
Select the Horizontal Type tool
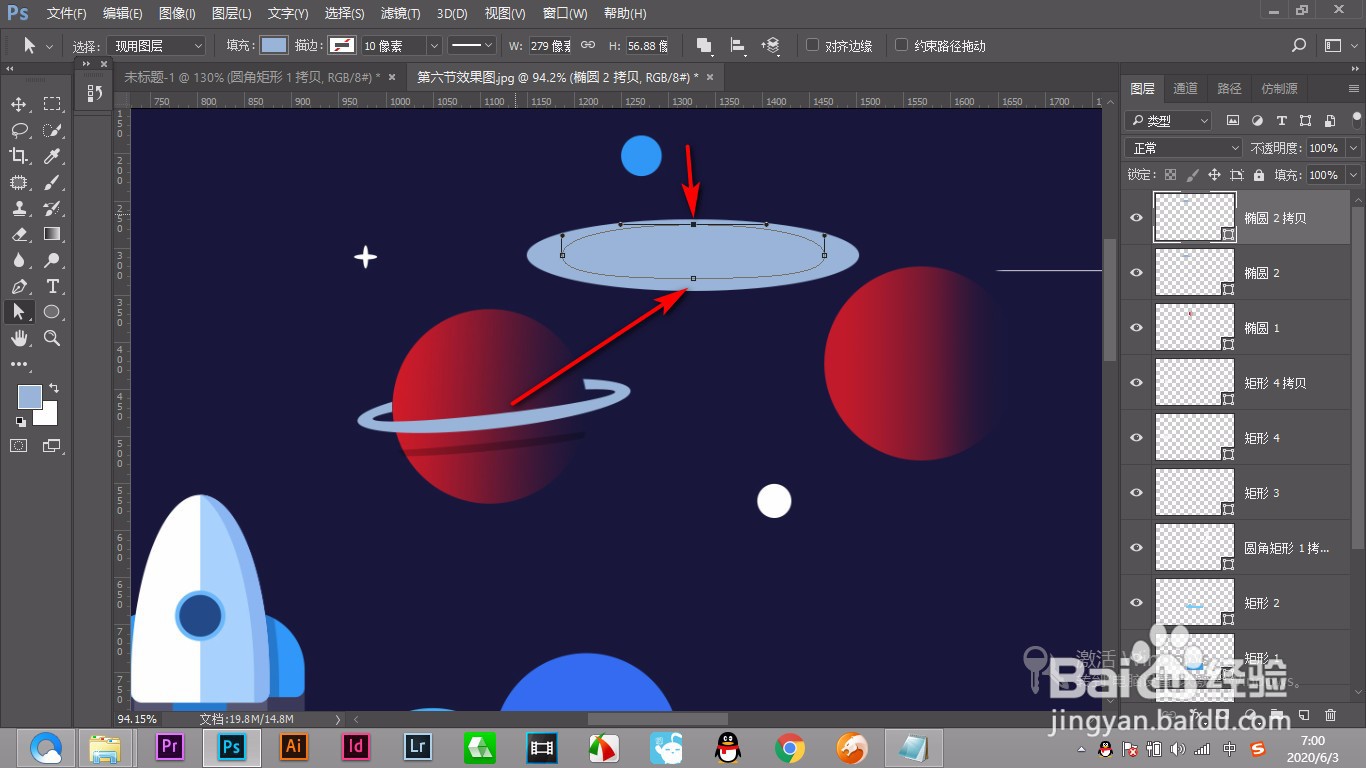(52, 286)
